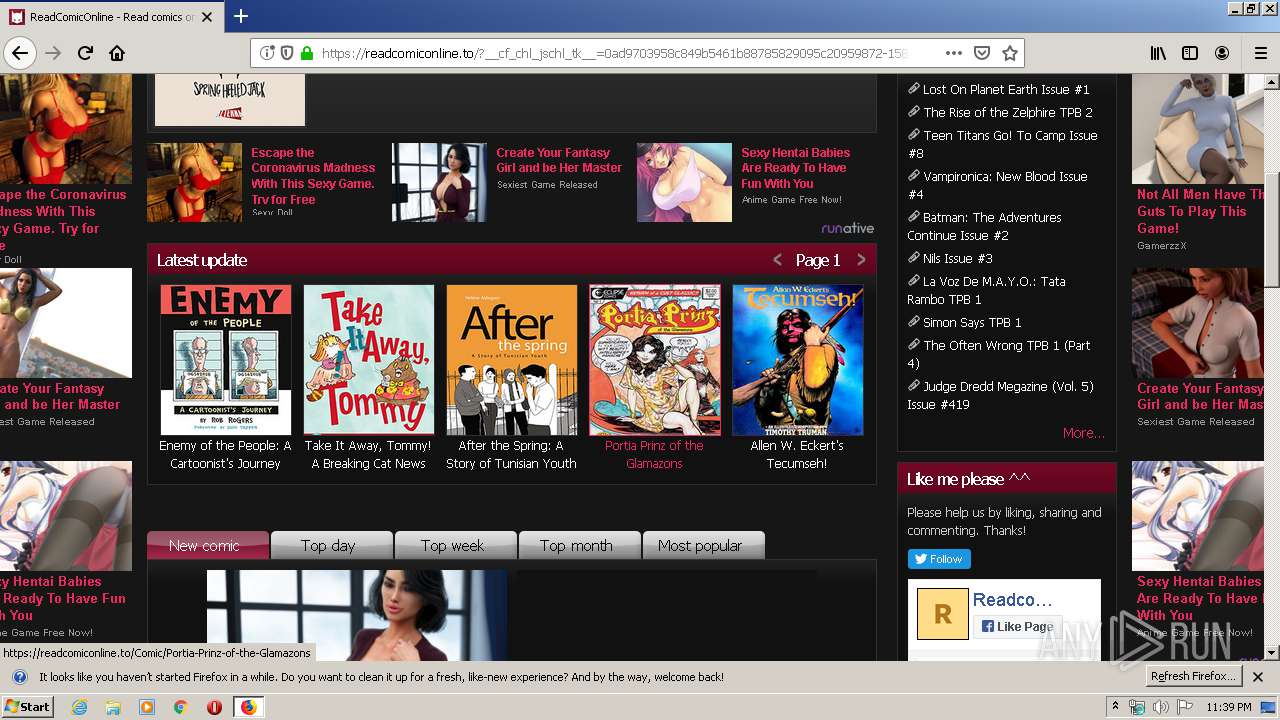
Task: Show hidden system tray icons
Action: tap(1115, 707)
